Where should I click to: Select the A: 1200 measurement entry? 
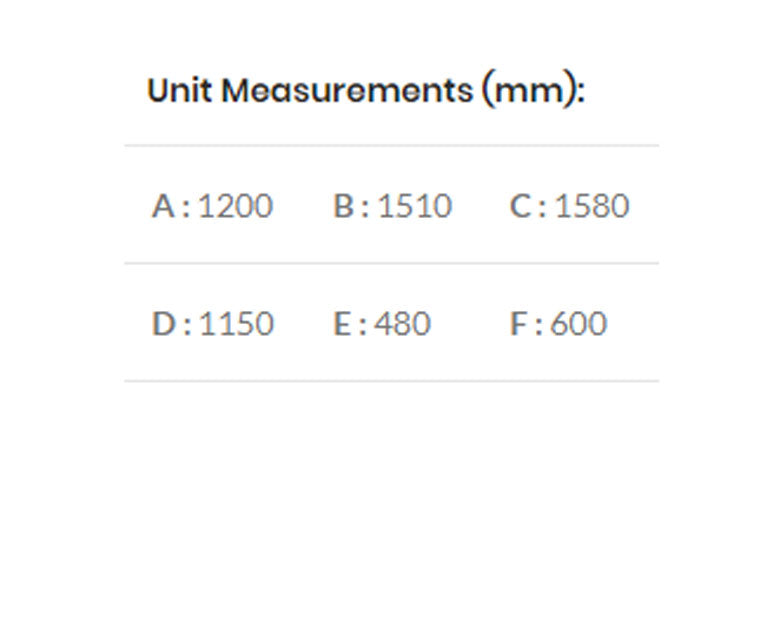tap(212, 206)
